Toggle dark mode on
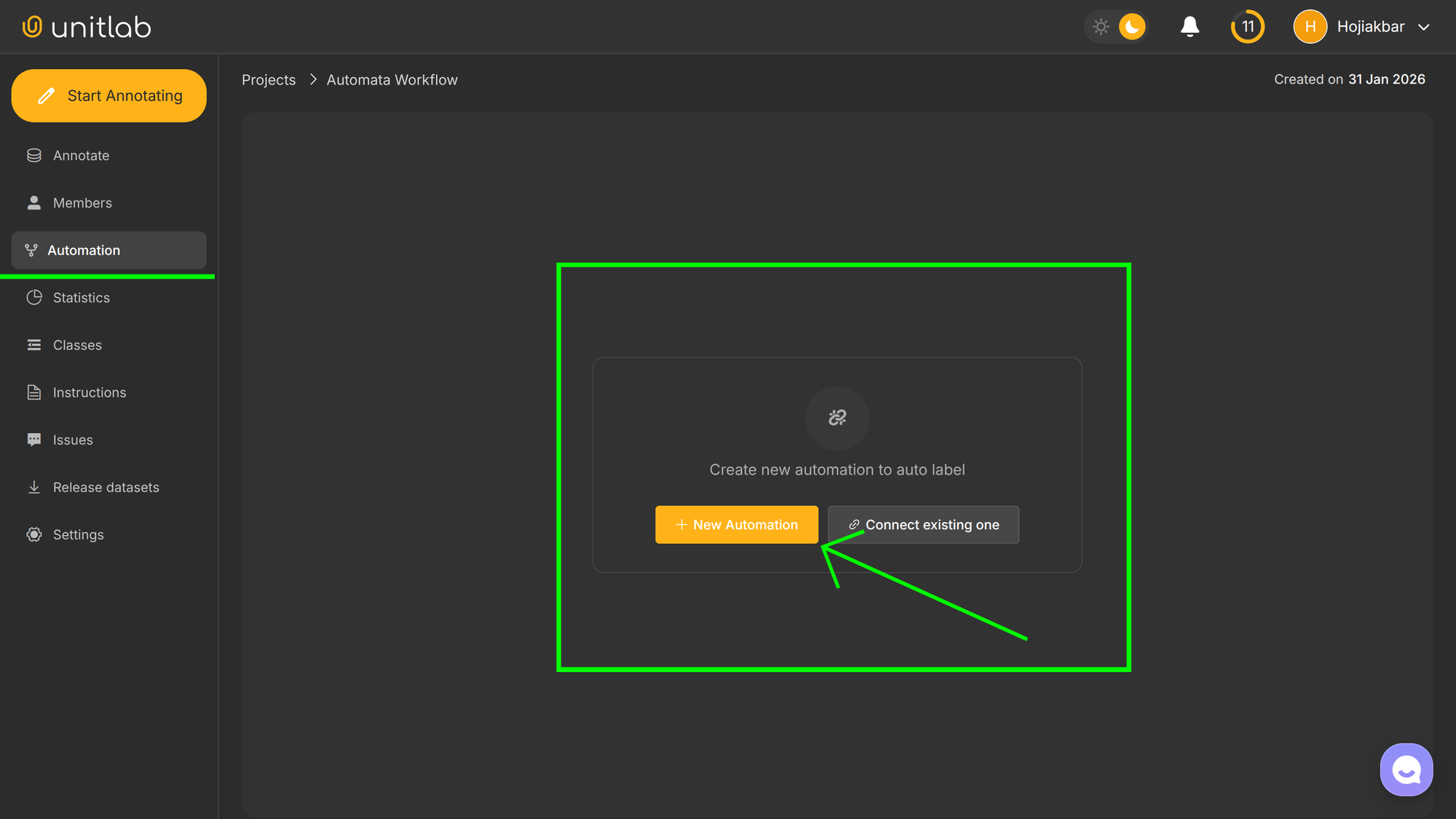Screen dimensions: 1456x819 [x=1131, y=26]
